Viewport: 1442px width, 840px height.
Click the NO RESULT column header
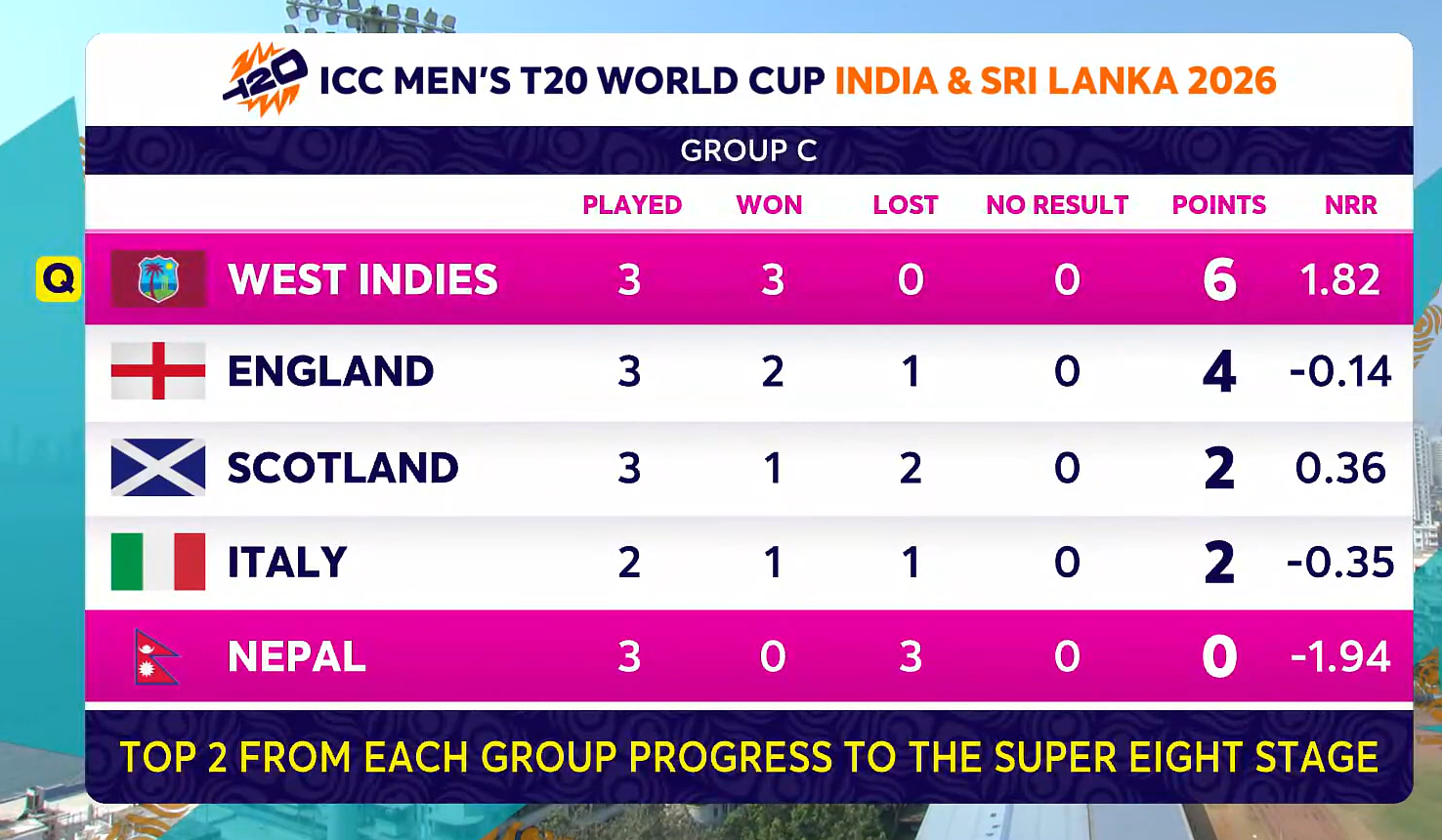1057,205
